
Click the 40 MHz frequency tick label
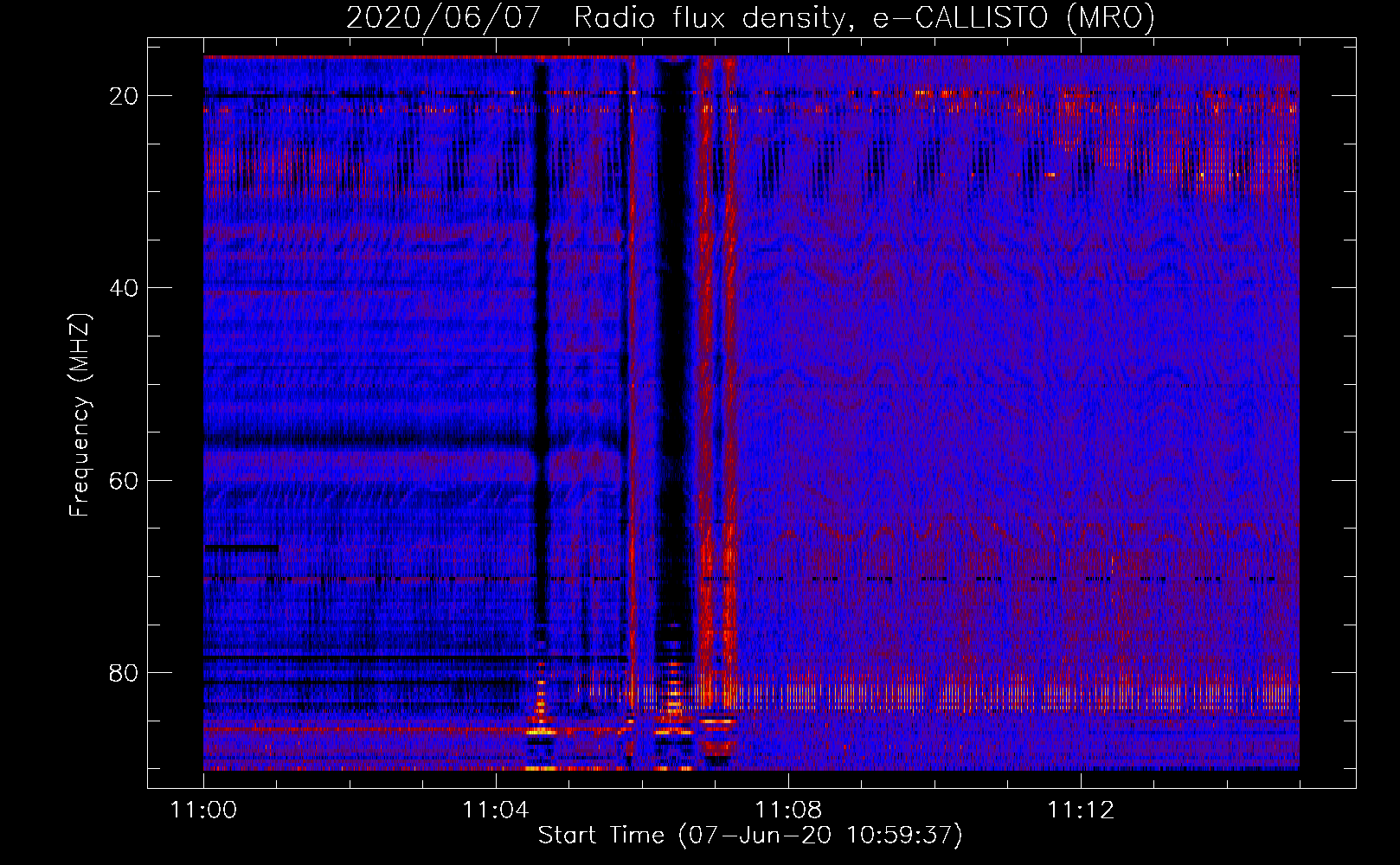tap(124, 288)
